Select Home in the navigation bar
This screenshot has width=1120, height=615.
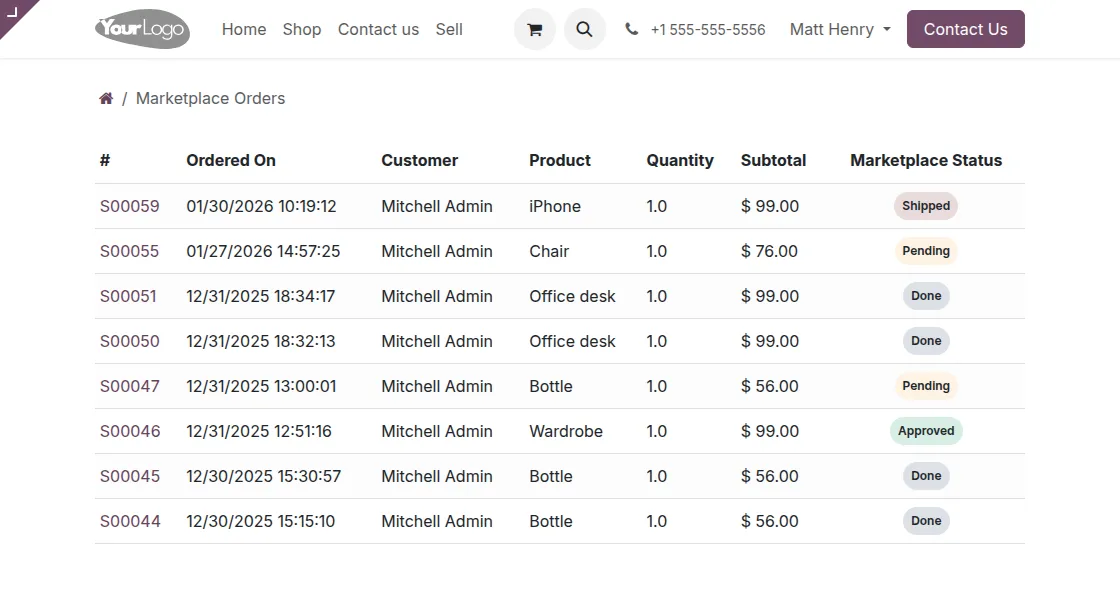point(243,30)
